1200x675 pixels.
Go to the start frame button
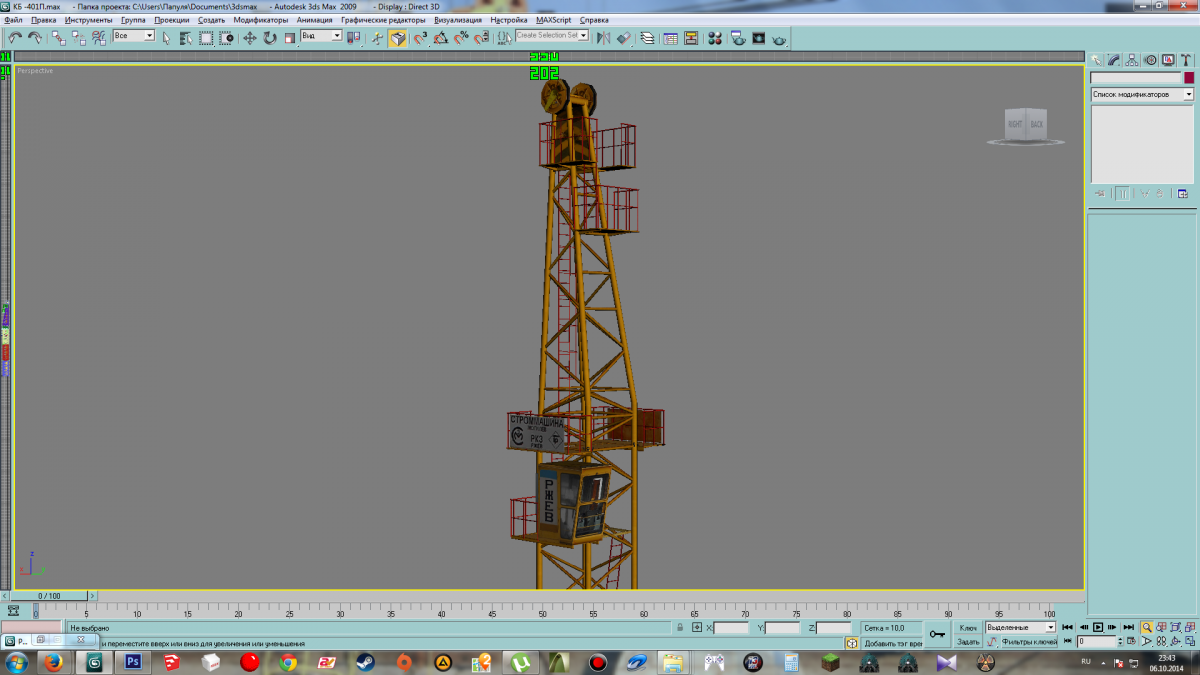[x=1067, y=627]
